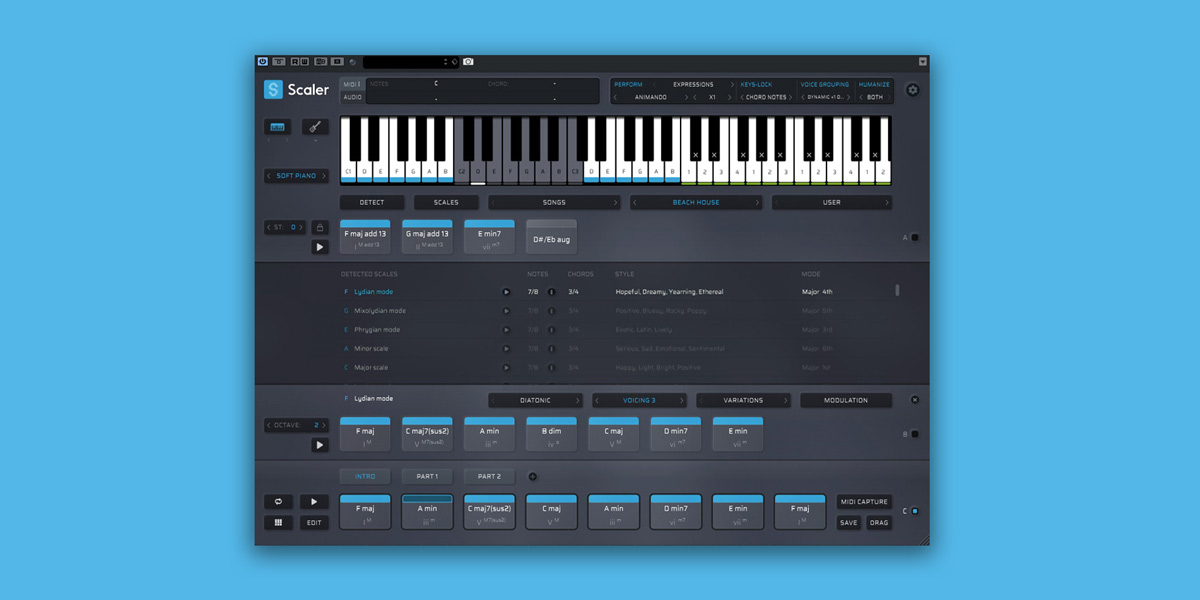This screenshot has height=600, width=1200.
Task: Open the BEACH HOUSE songs dropdown
Action: pyautogui.click(x=696, y=202)
